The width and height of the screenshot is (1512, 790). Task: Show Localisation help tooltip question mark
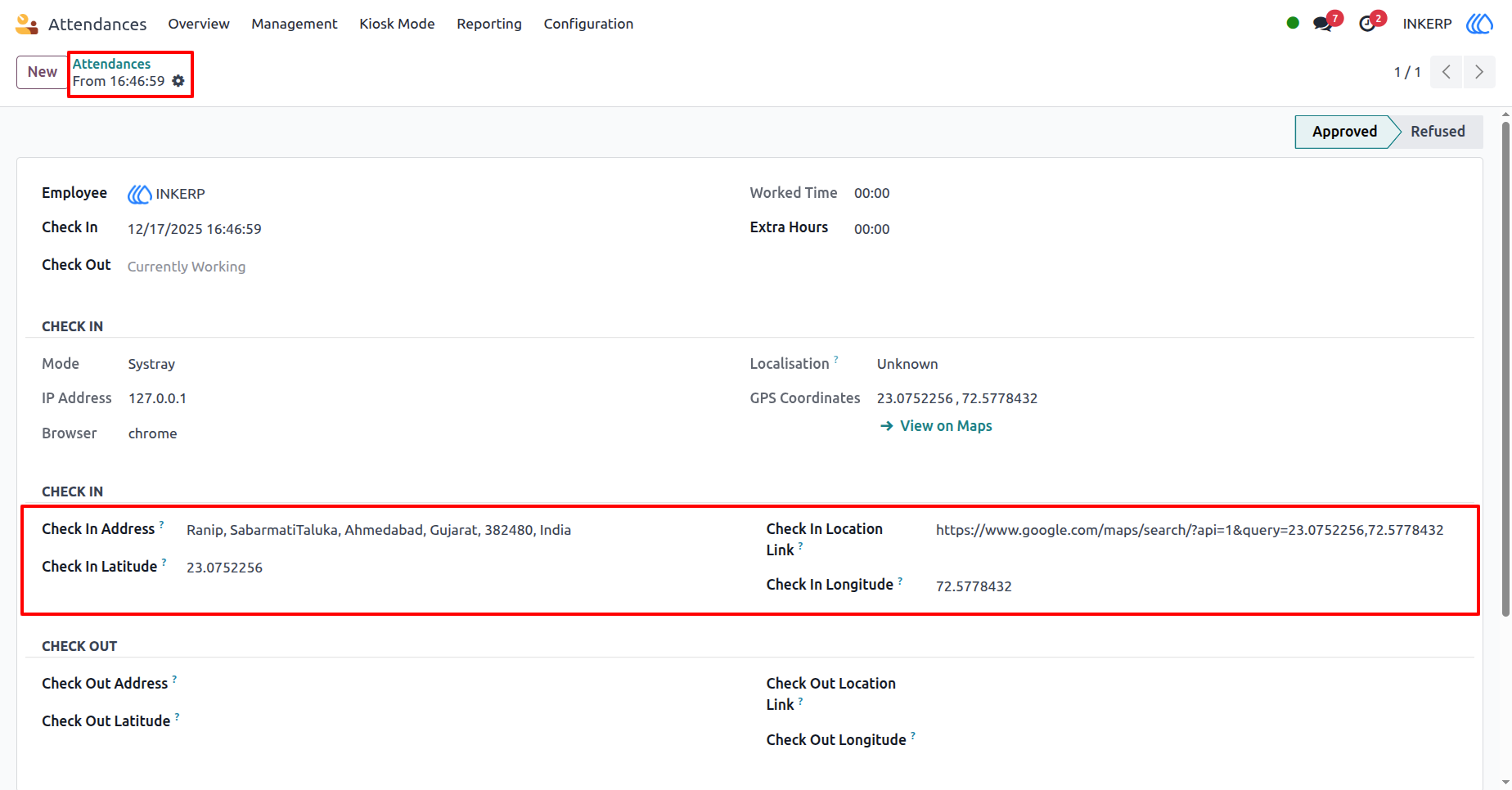click(x=836, y=359)
